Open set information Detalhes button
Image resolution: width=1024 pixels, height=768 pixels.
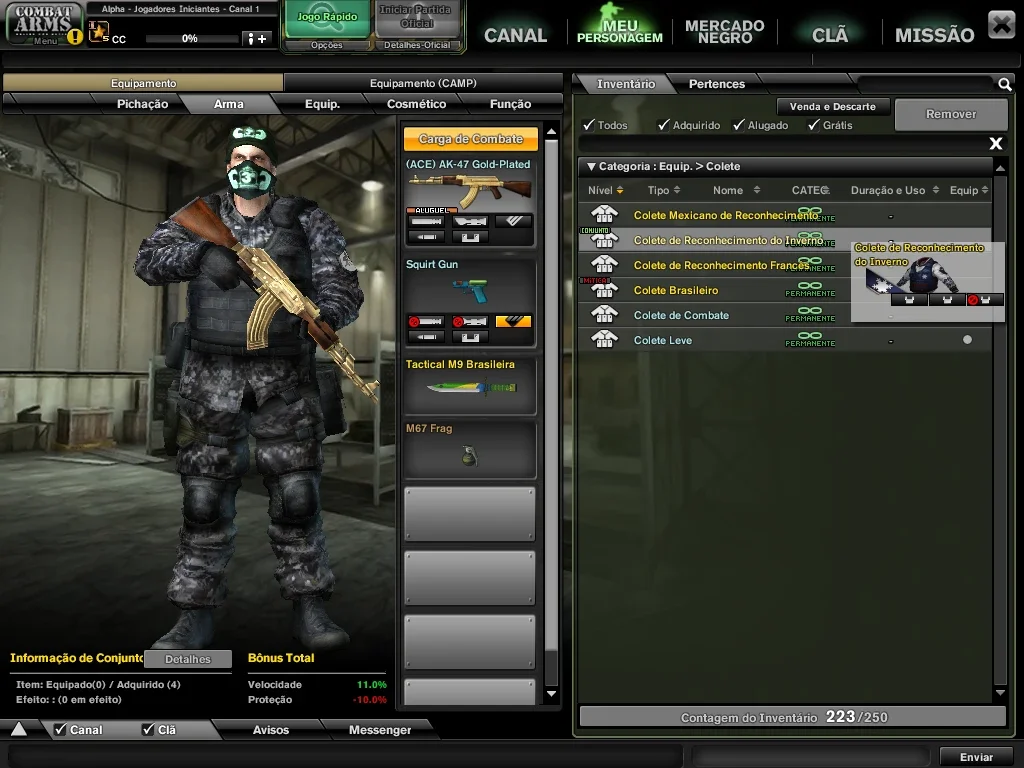pos(188,659)
